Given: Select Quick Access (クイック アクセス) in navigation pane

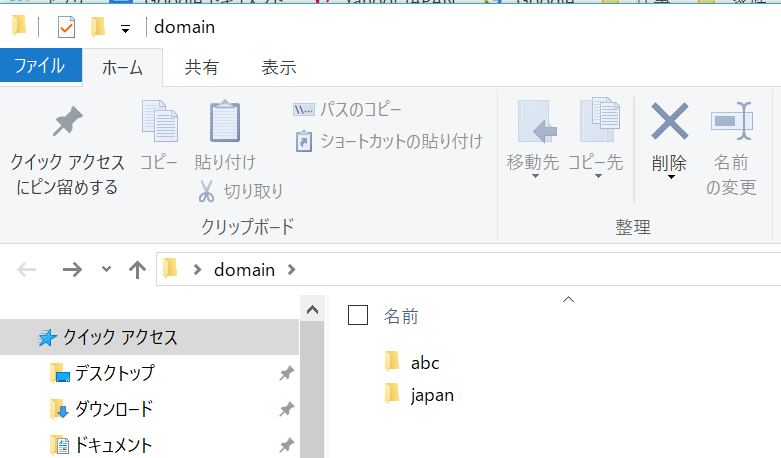Looking at the screenshot, I should click(x=149, y=337).
